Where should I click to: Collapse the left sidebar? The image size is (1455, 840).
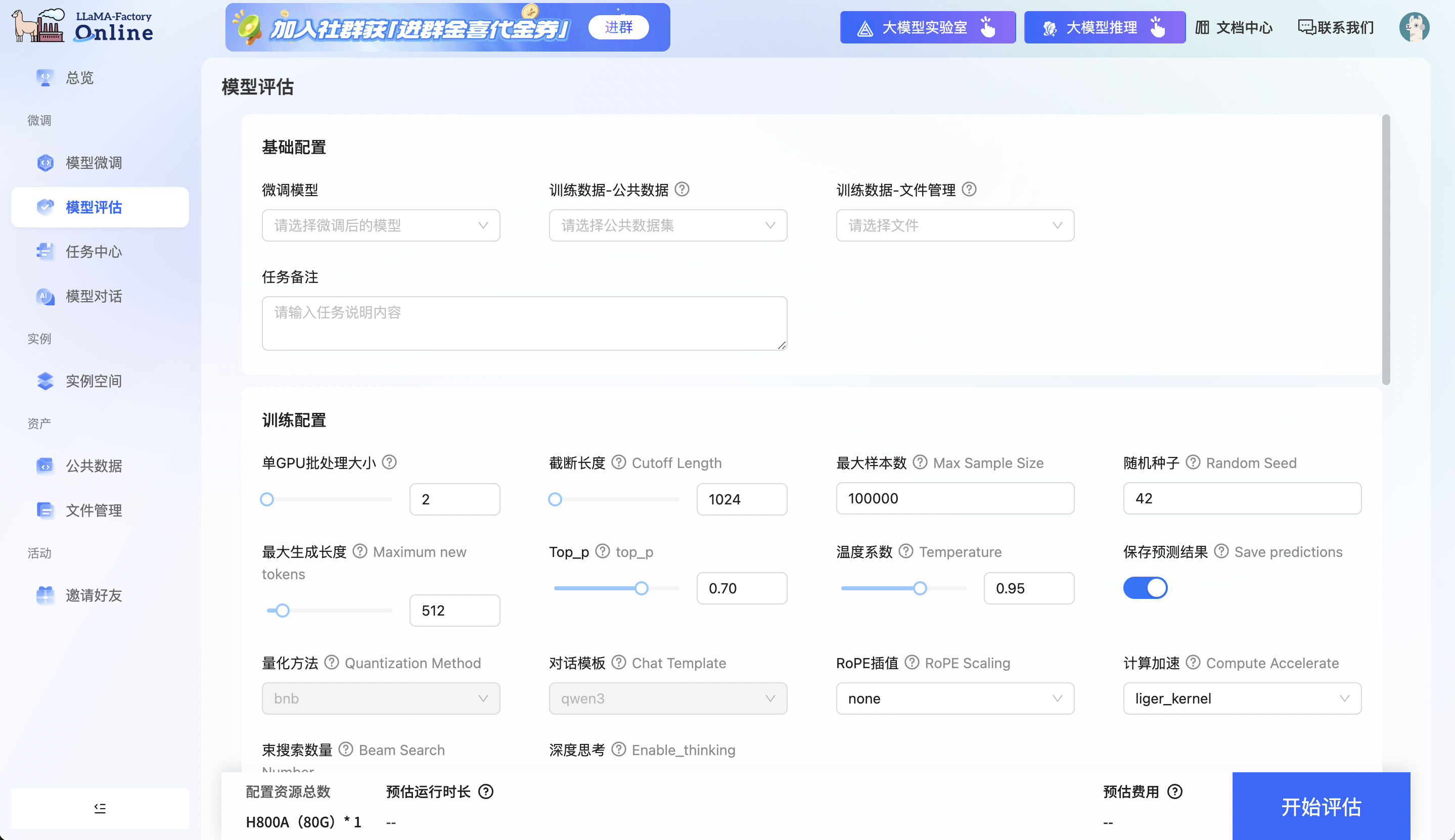[x=99, y=808]
